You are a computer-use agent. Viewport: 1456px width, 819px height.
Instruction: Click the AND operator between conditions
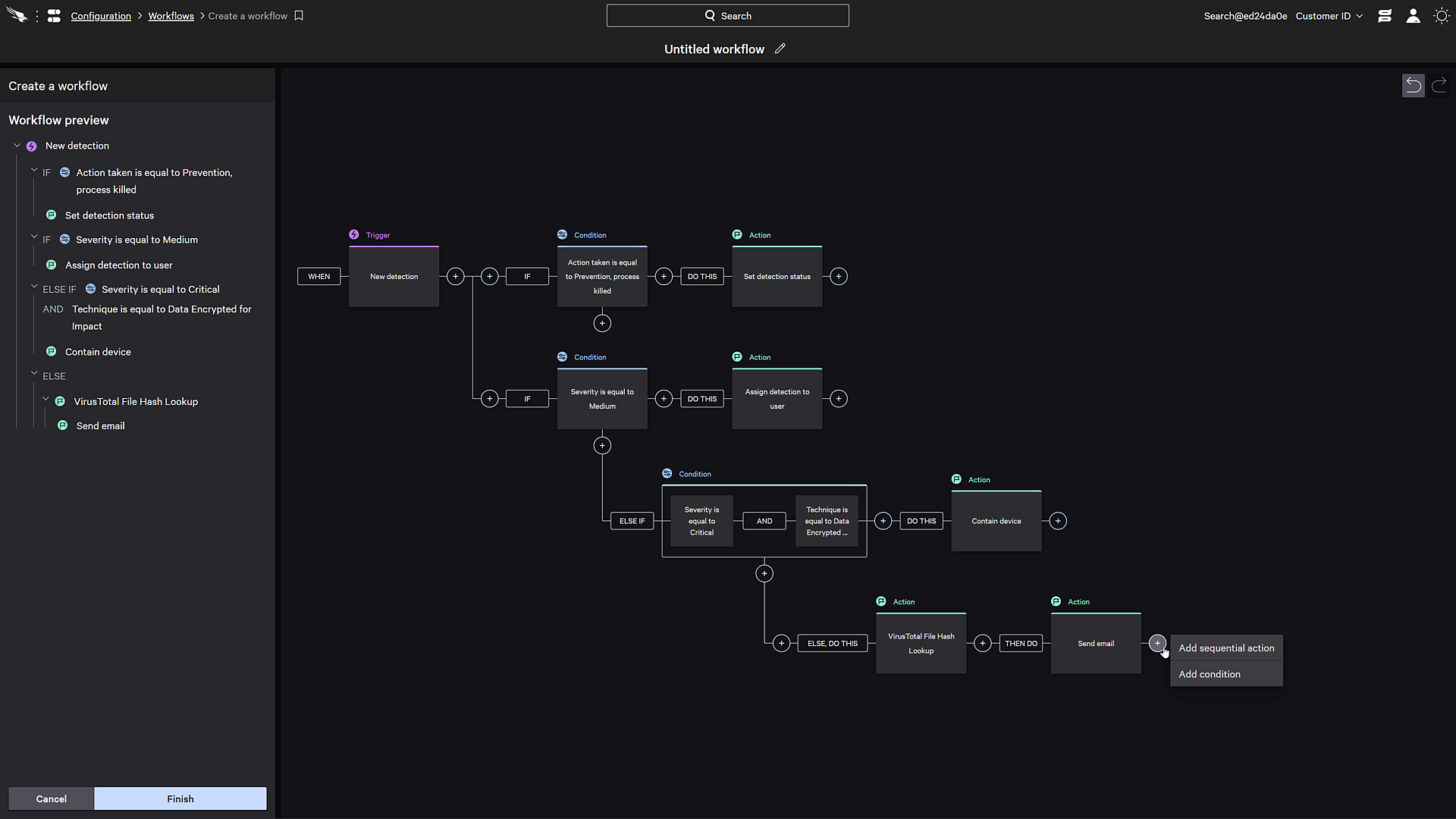pyautogui.click(x=764, y=521)
